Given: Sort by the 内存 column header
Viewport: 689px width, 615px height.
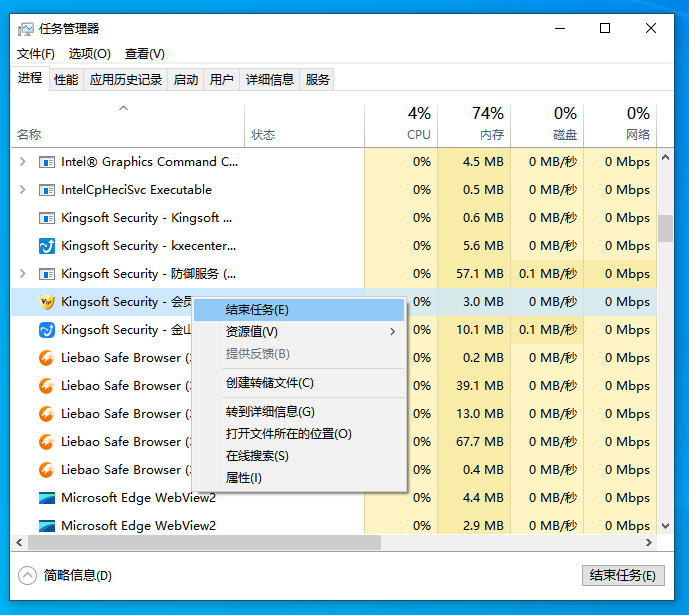Looking at the screenshot, I should tap(474, 125).
